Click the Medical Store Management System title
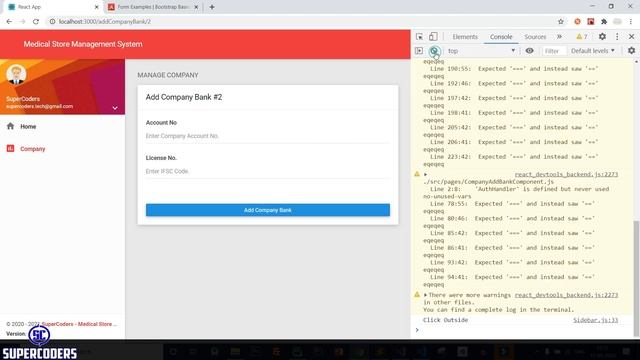 pos(83,44)
